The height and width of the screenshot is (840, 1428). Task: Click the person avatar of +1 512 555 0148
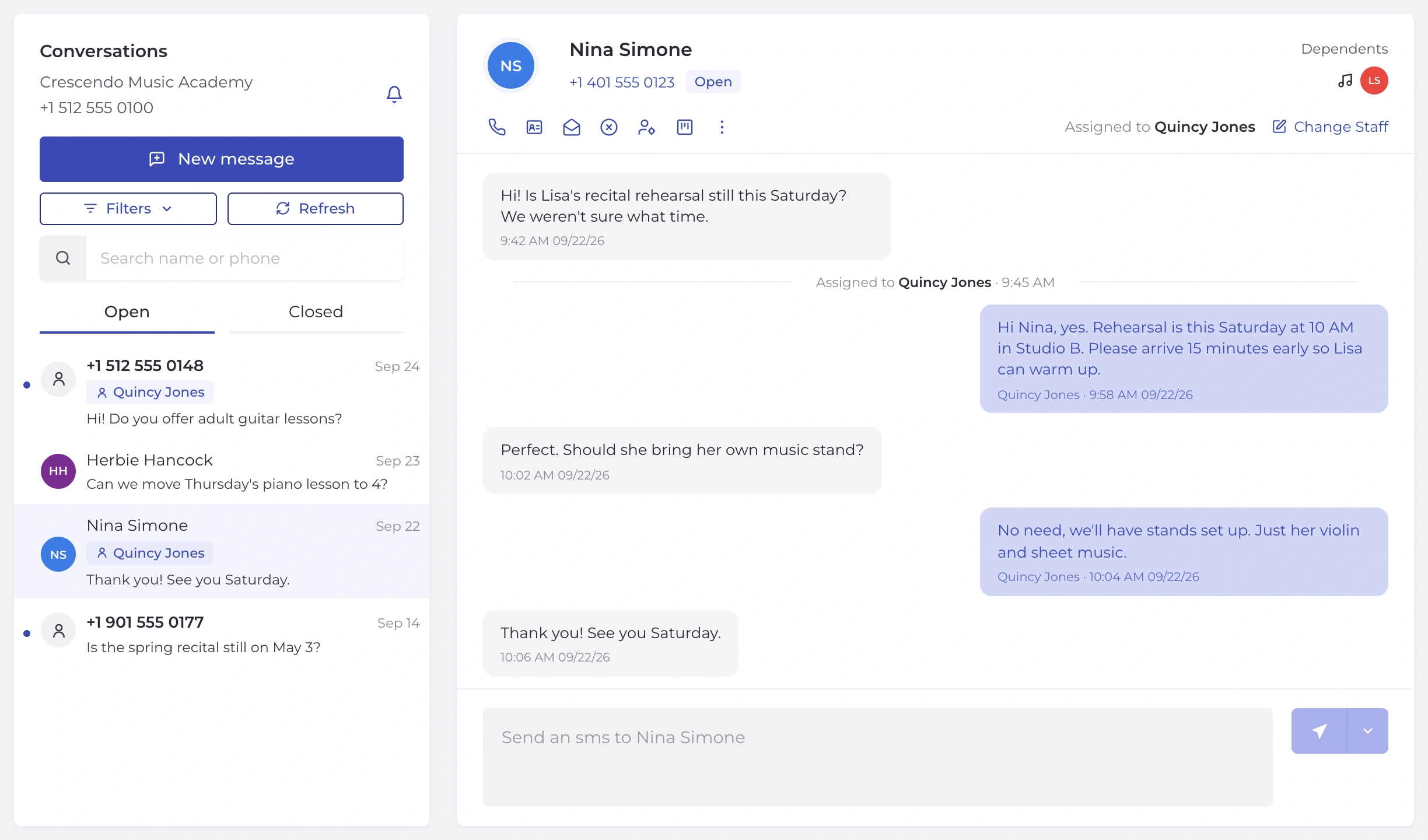coord(58,379)
